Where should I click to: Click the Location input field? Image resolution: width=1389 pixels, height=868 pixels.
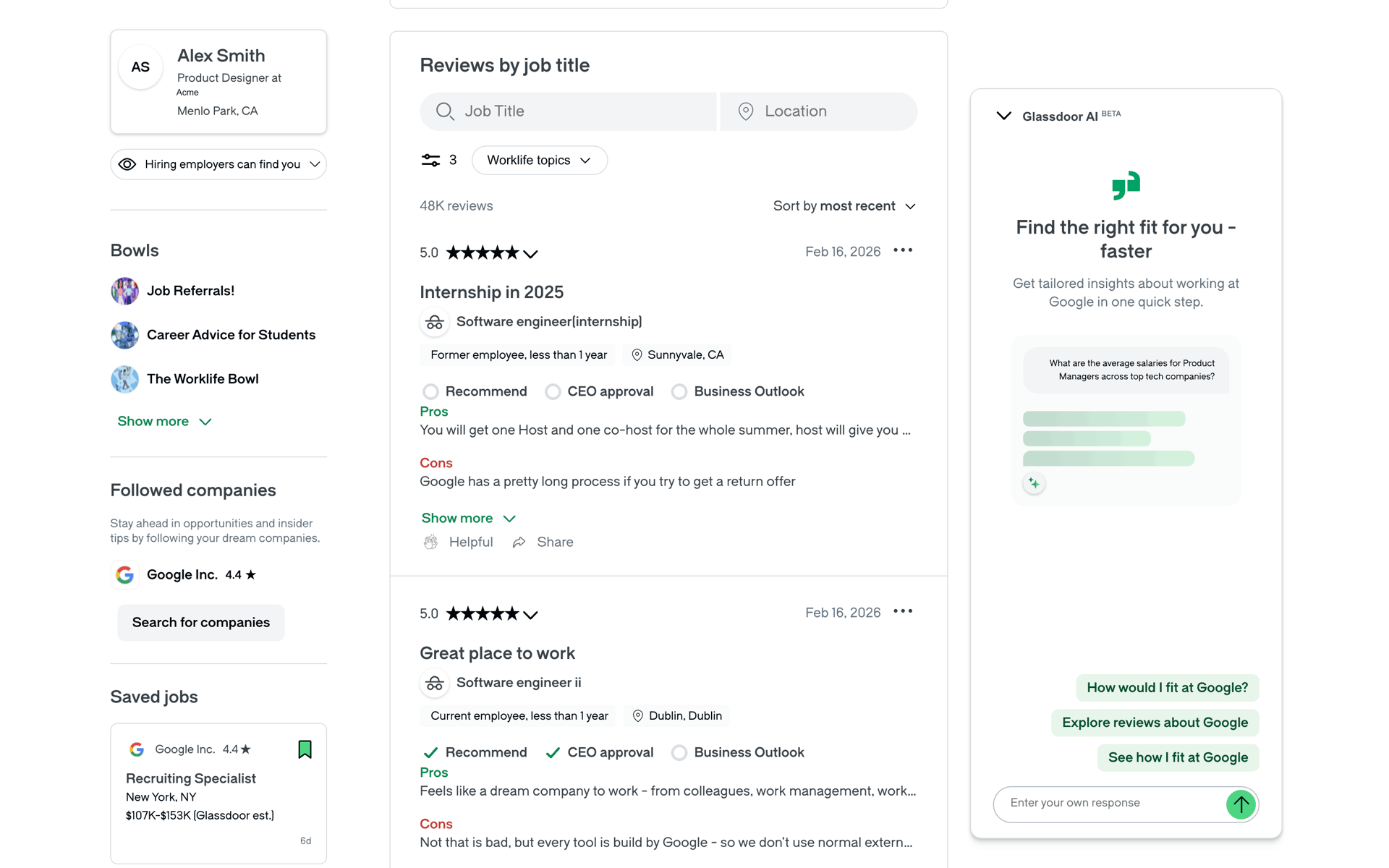click(x=819, y=111)
